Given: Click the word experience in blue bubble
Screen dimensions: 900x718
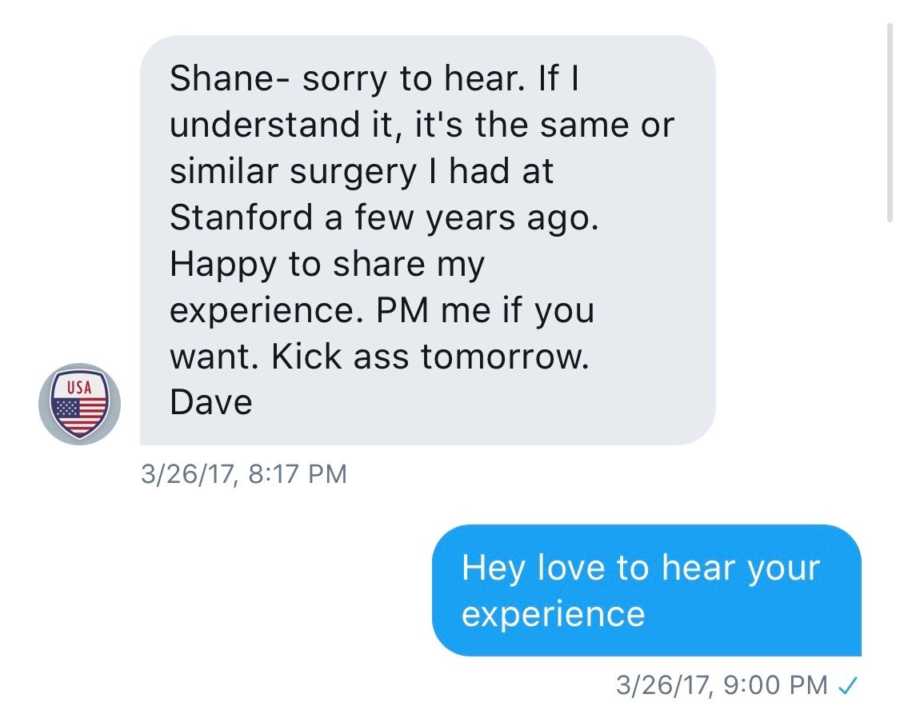Looking at the screenshot, I should [553, 615].
